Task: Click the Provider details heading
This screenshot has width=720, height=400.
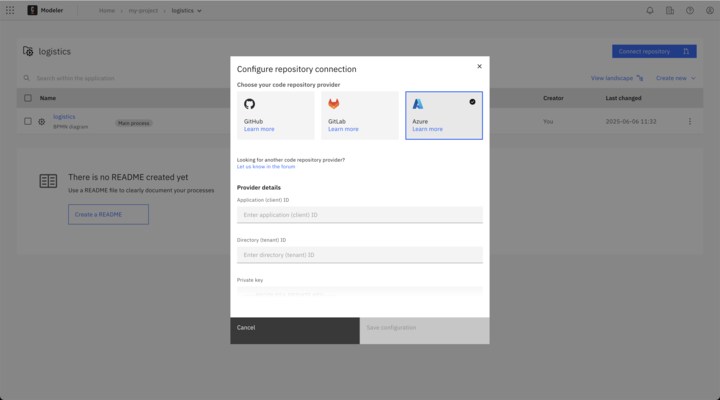Action: tap(259, 187)
